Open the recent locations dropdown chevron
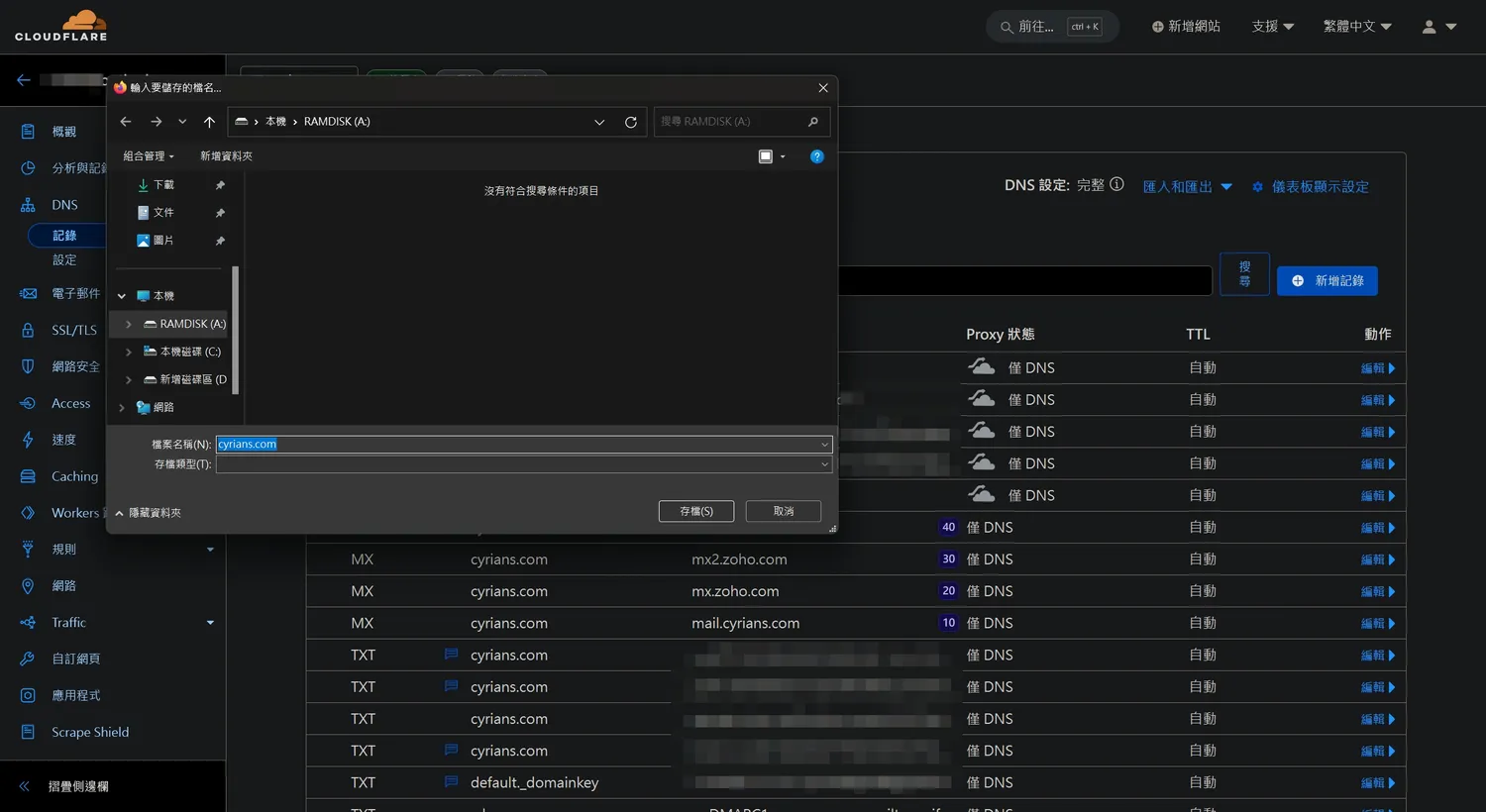 coord(182,122)
